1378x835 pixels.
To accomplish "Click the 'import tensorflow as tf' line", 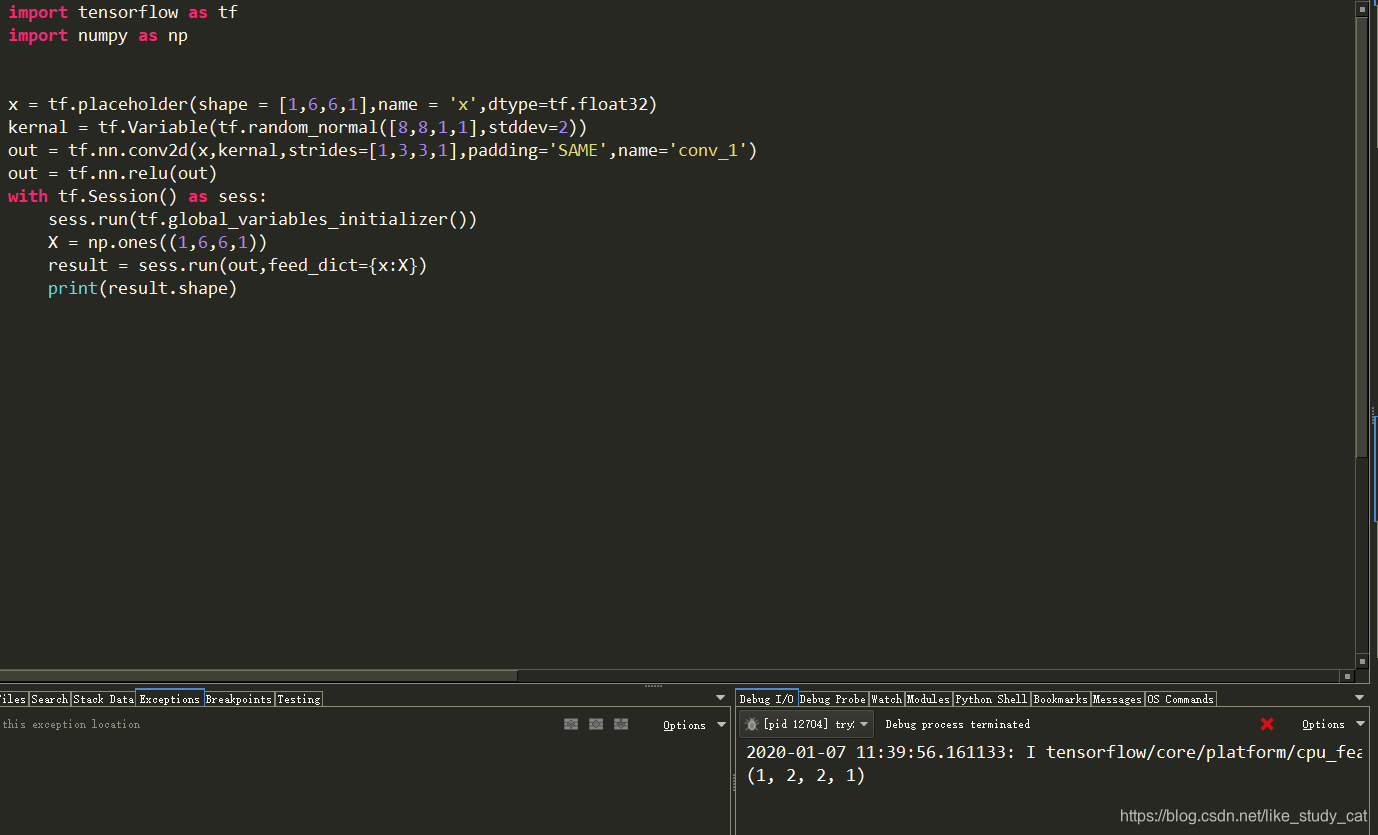I will 123,12.
